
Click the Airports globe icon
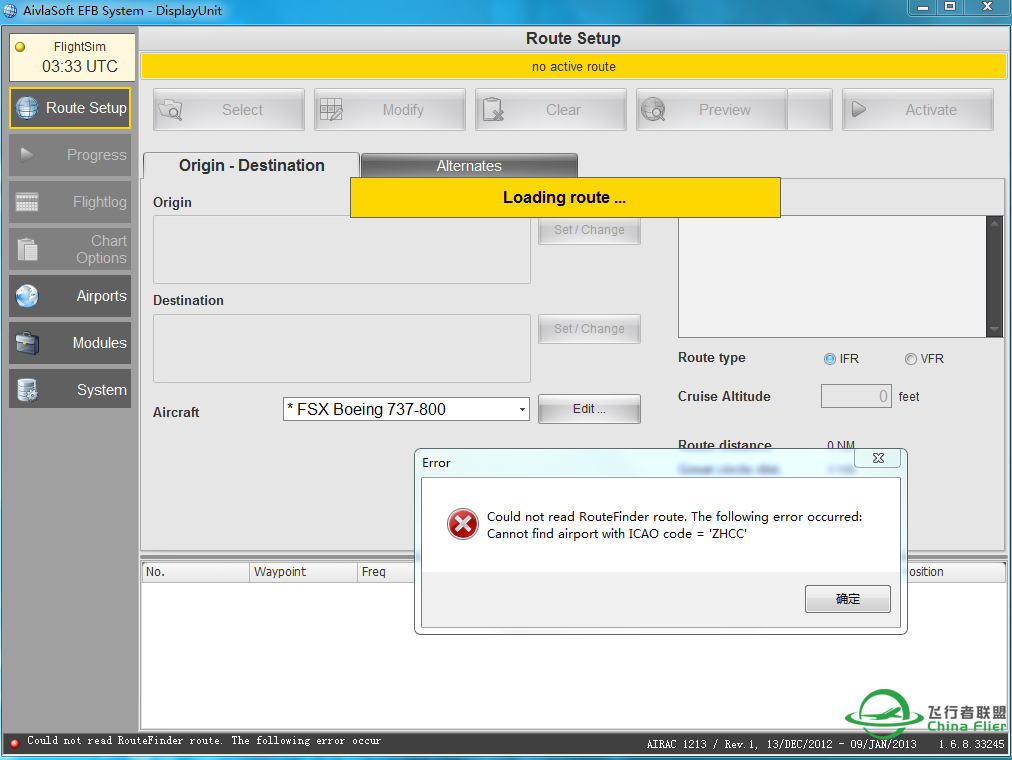pos(27,296)
